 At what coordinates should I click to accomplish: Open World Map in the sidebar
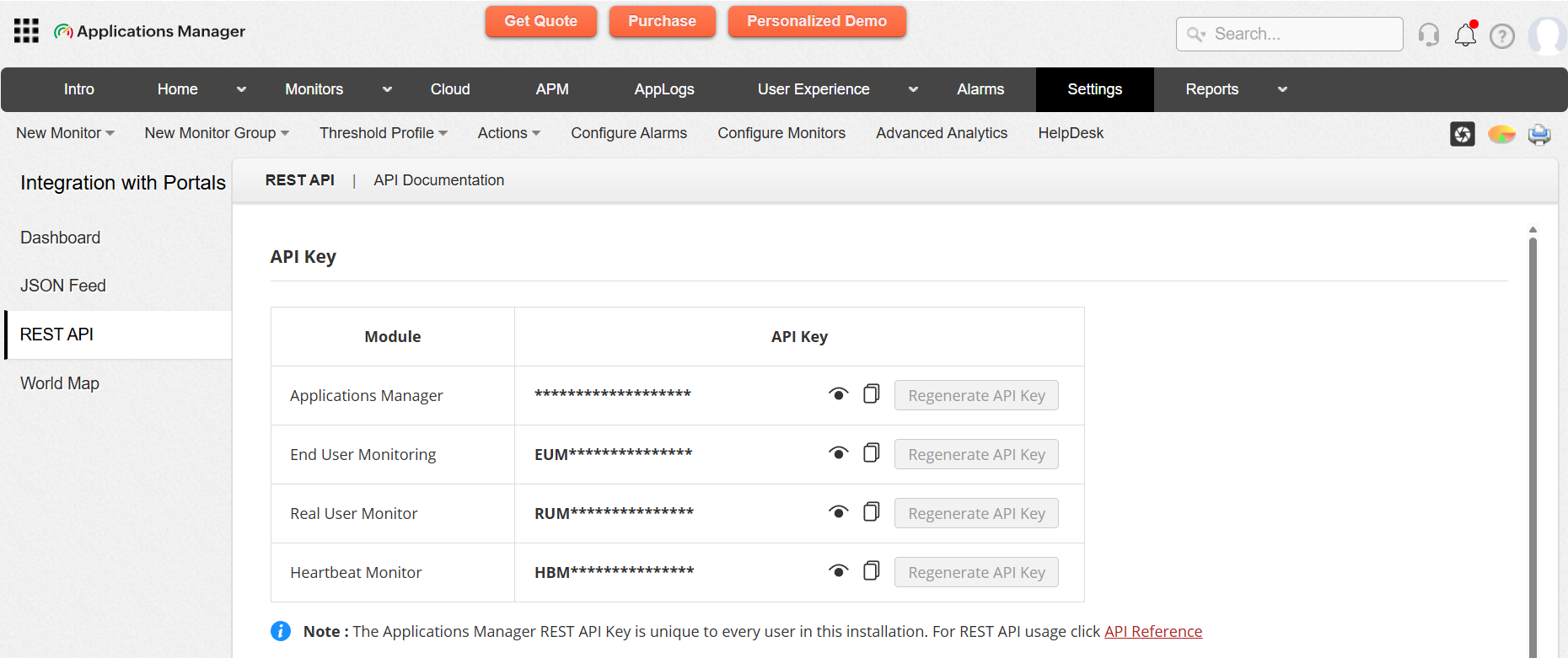click(x=60, y=383)
